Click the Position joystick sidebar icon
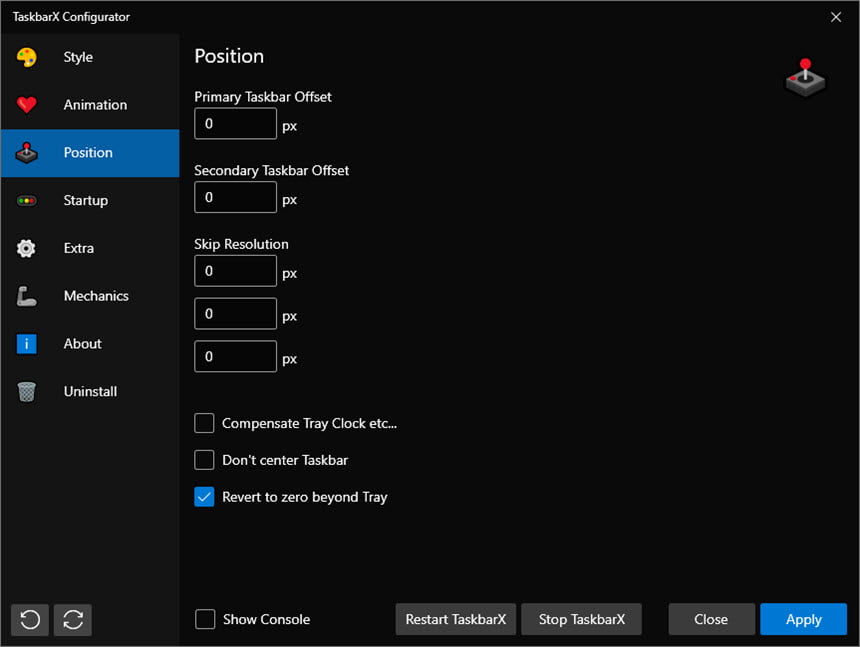 click(26, 153)
